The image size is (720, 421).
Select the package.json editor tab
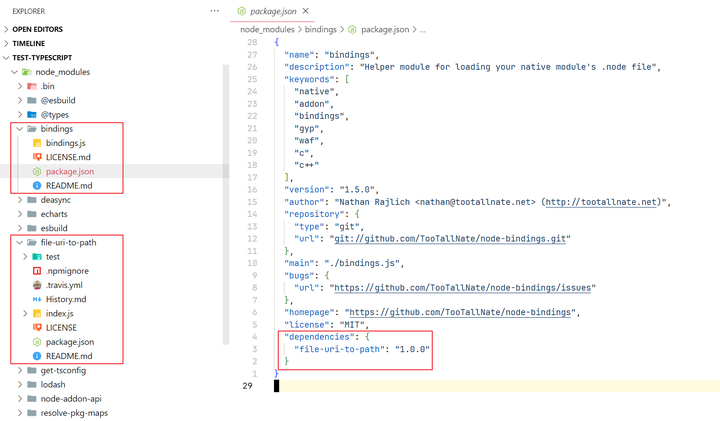pos(272,11)
